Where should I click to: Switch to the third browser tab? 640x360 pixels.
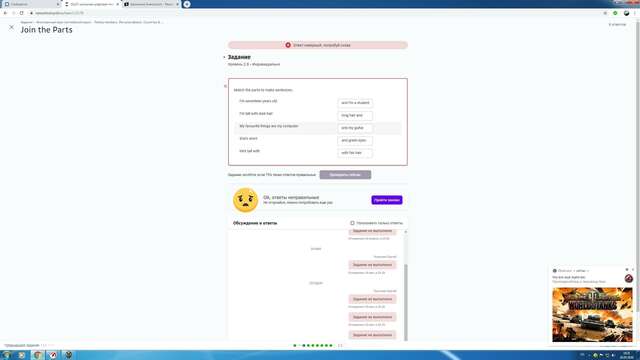pos(151,4)
